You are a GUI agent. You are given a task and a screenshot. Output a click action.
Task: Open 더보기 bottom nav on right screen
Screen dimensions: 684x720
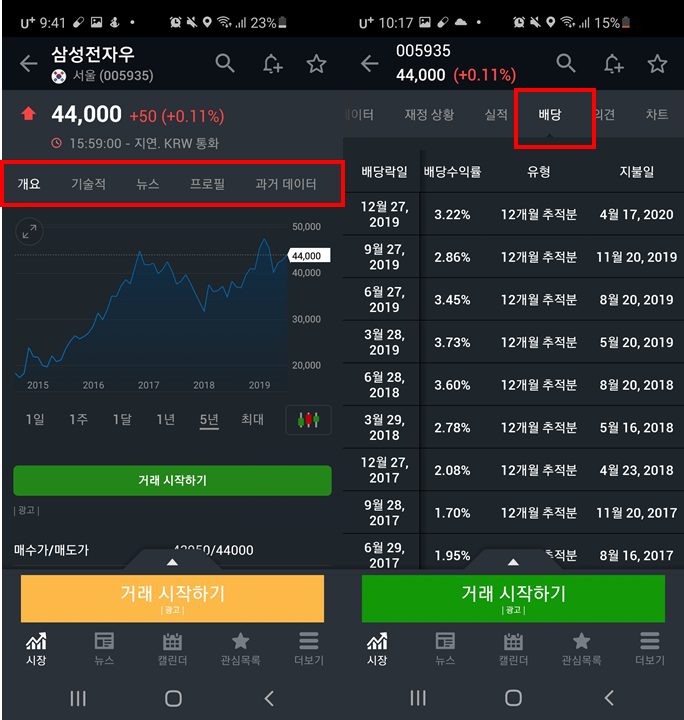(650, 649)
